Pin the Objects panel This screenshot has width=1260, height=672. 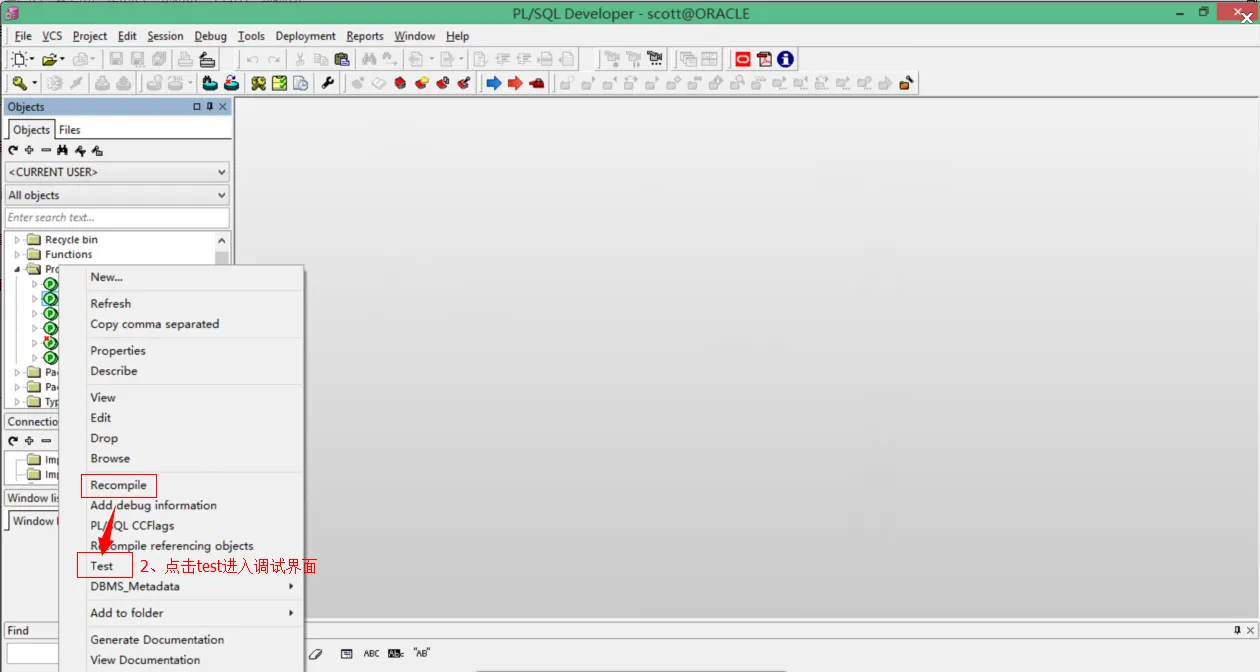pos(210,107)
